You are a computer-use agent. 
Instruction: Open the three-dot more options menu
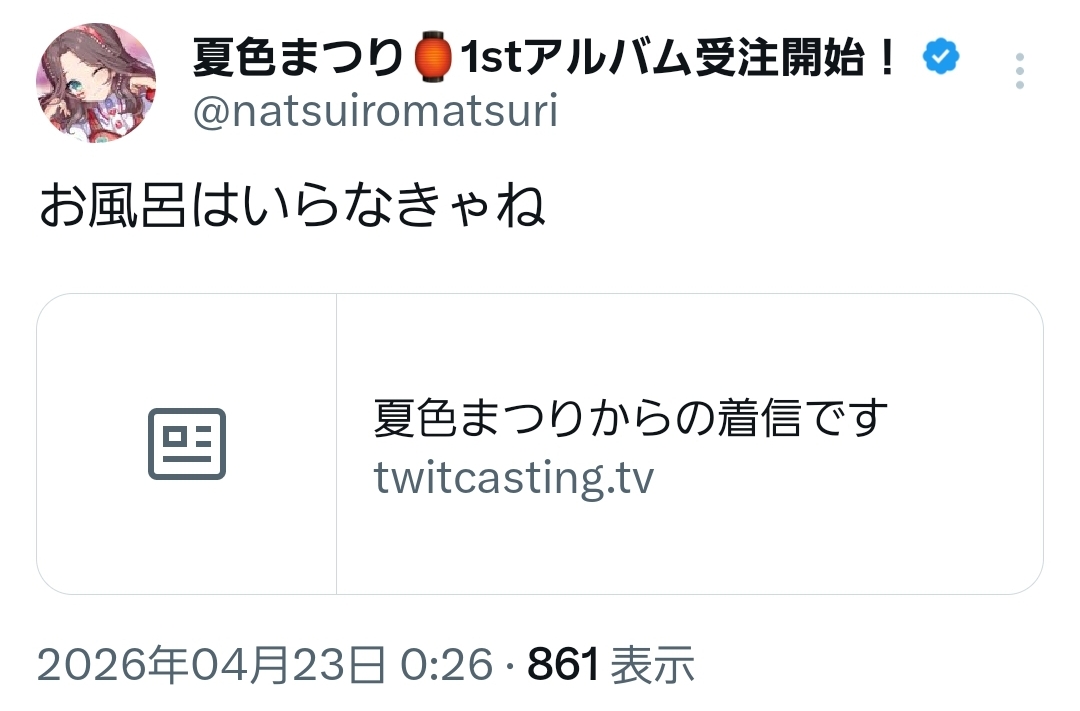coord(1020,70)
